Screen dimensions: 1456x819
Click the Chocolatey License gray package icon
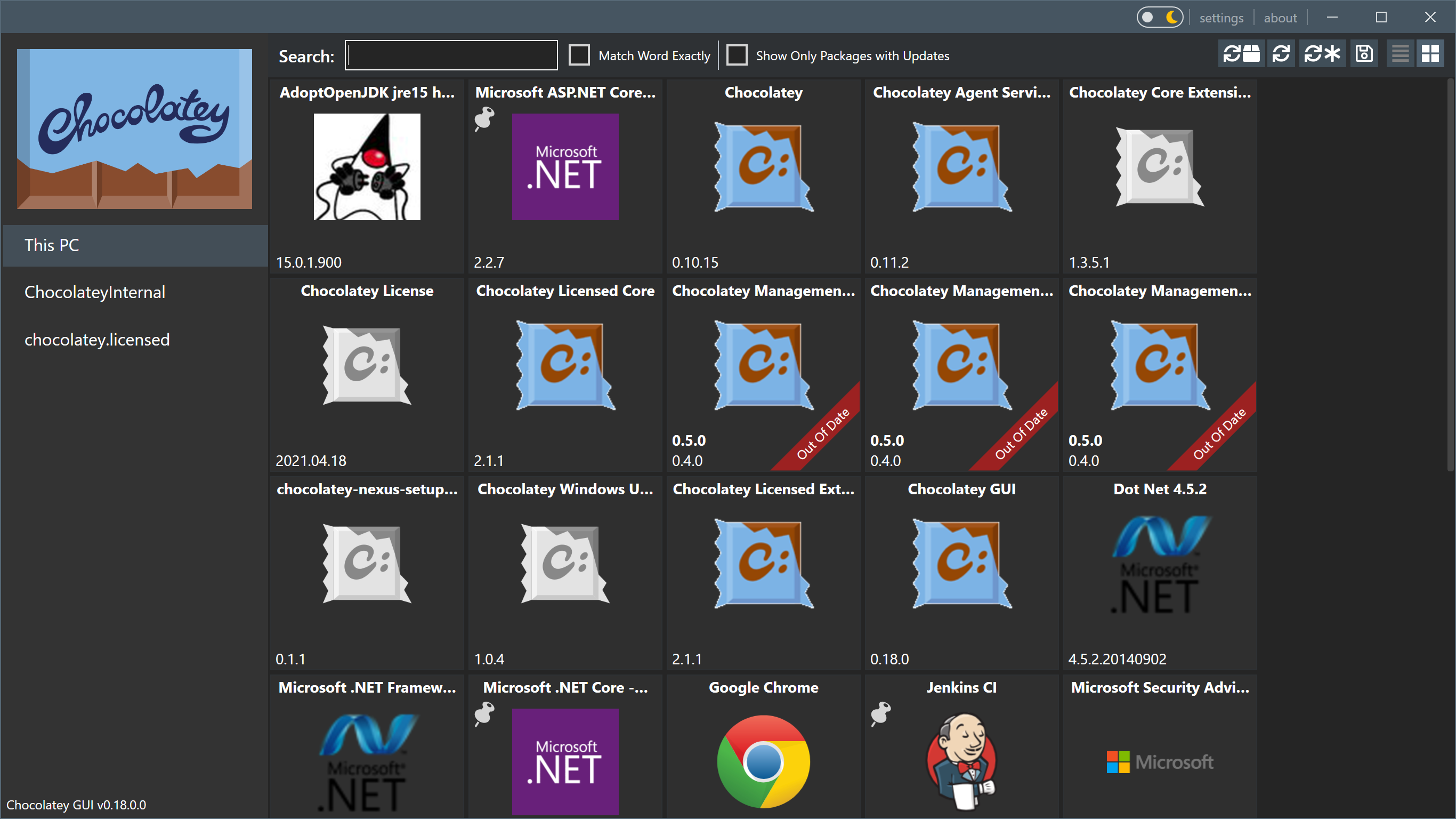click(367, 365)
